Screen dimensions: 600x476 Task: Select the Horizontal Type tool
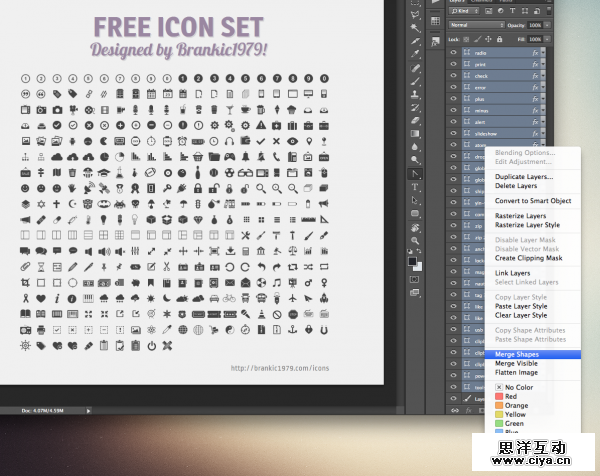415,188
